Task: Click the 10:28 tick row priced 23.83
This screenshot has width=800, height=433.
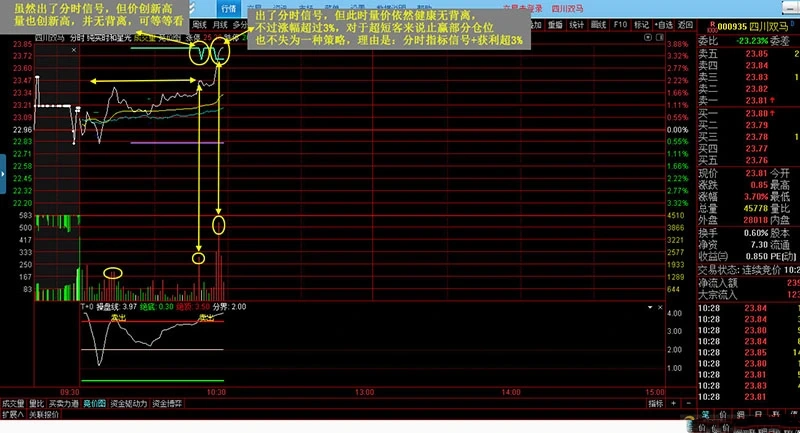Action: point(748,386)
